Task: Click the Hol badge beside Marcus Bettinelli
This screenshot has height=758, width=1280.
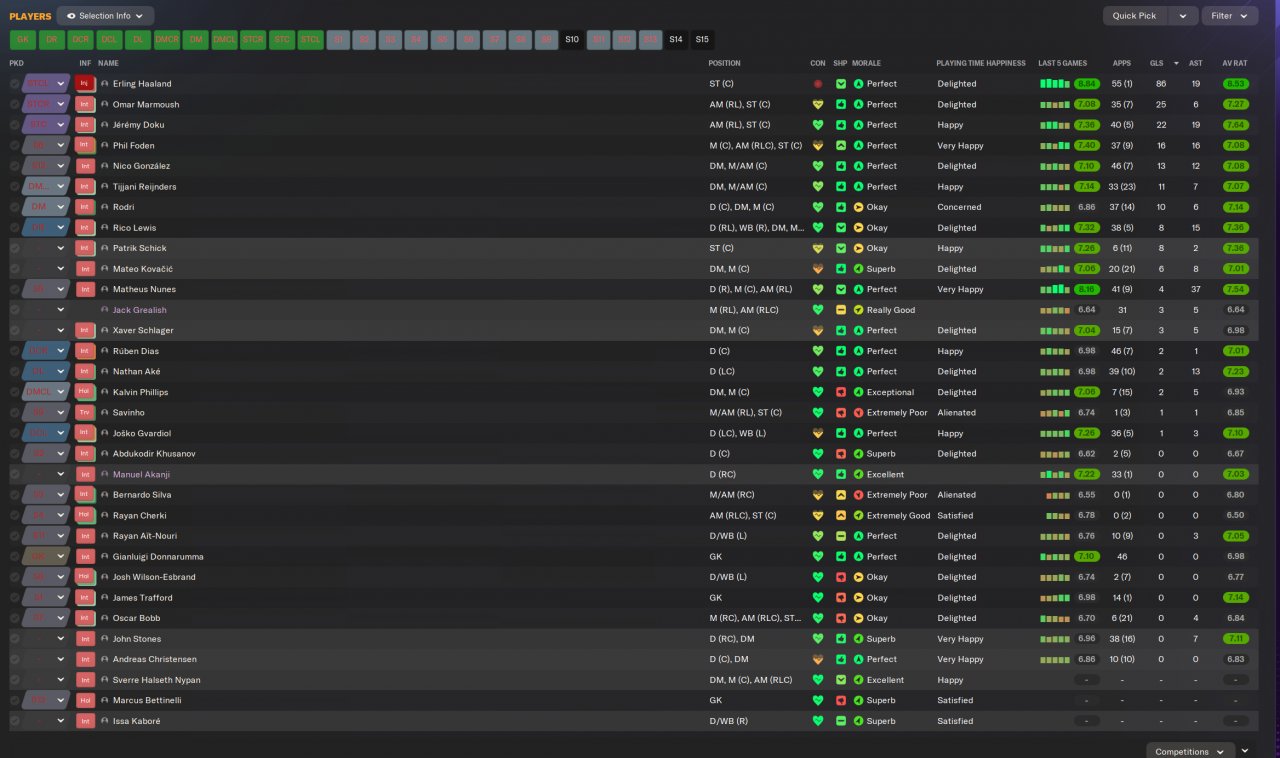Action: pyautogui.click(x=85, y=700)
